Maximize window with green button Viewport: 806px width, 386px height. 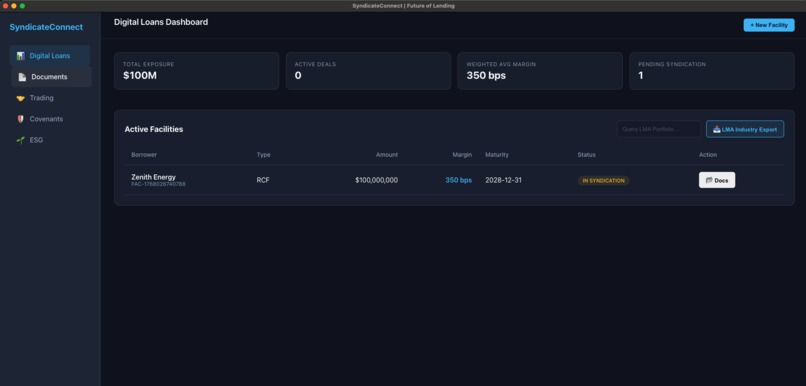point(22,6)
